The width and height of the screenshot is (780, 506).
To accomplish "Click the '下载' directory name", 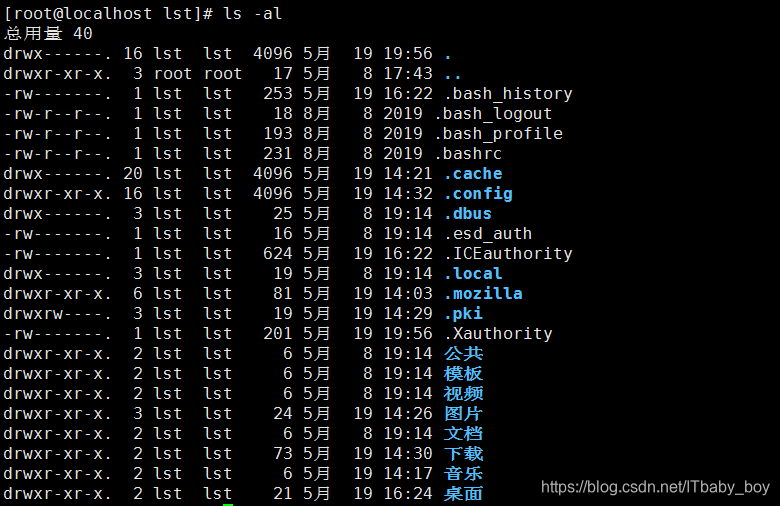I will pyautogui.click(x=463, y=453).
